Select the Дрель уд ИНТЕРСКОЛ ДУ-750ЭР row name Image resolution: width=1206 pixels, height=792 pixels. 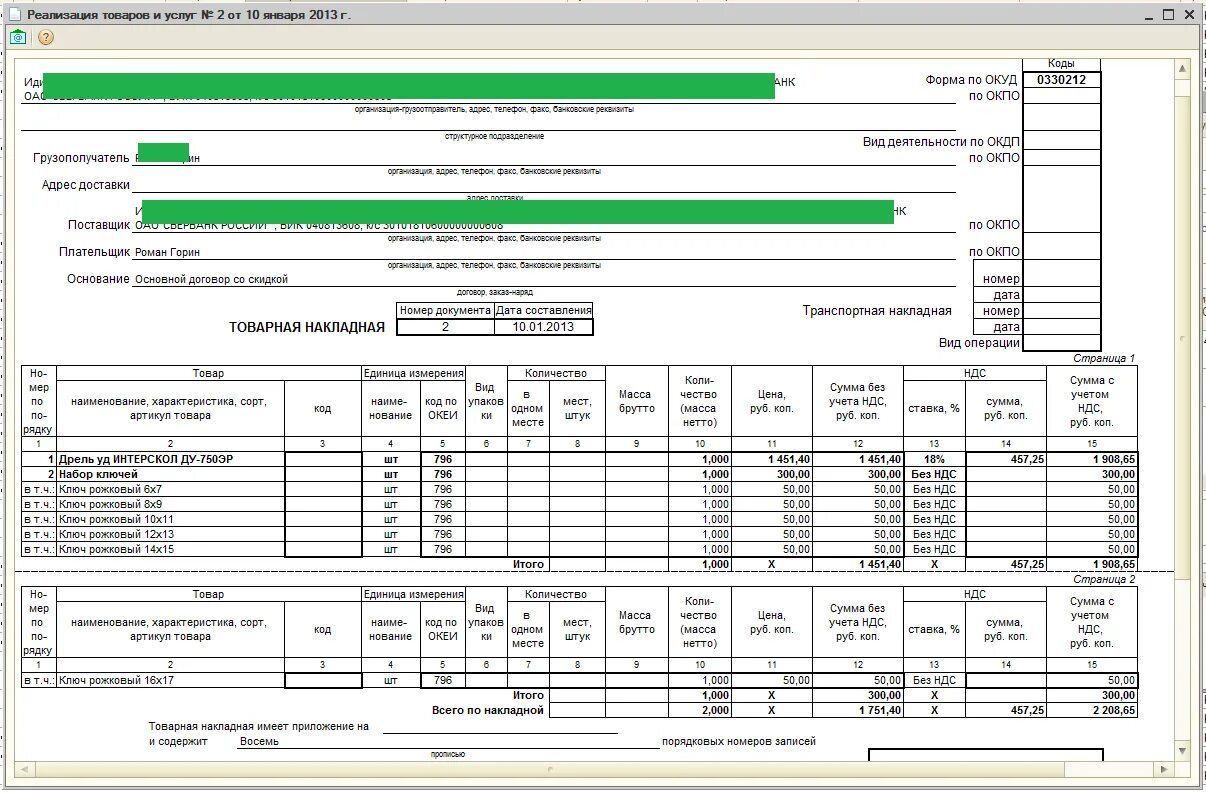[x=170, y=459]
